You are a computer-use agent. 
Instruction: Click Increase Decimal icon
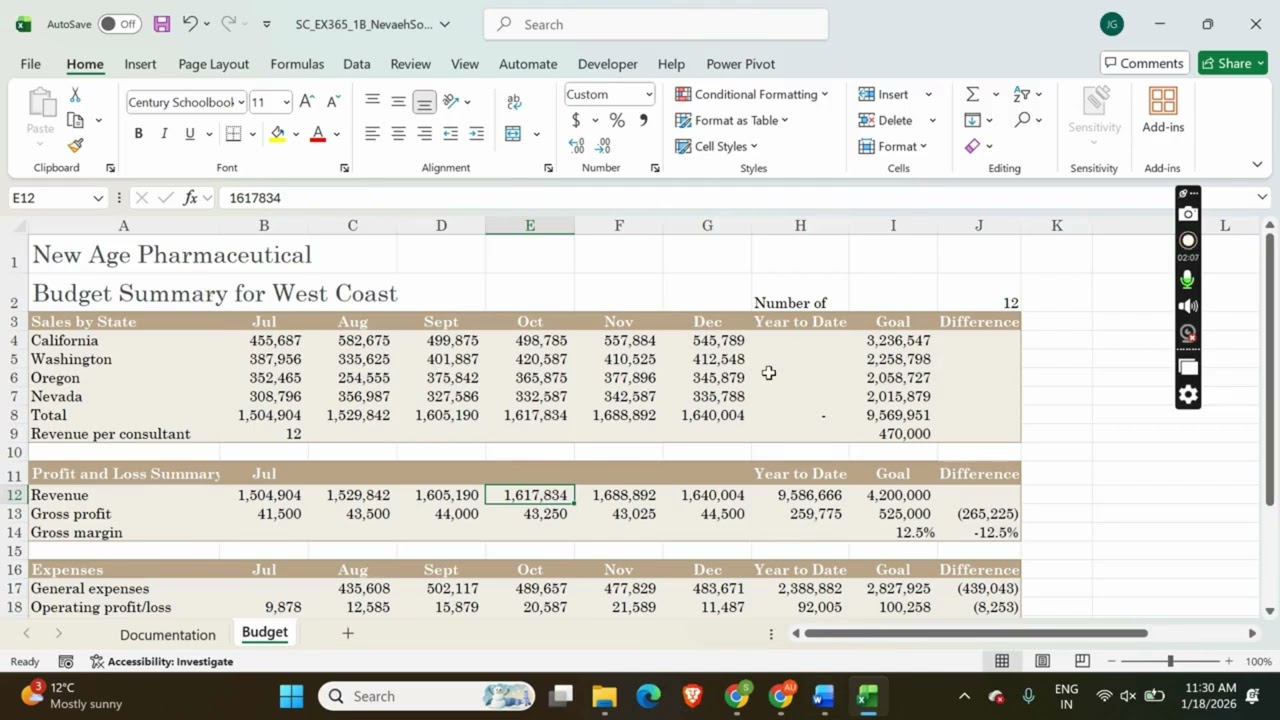[577, 146]
